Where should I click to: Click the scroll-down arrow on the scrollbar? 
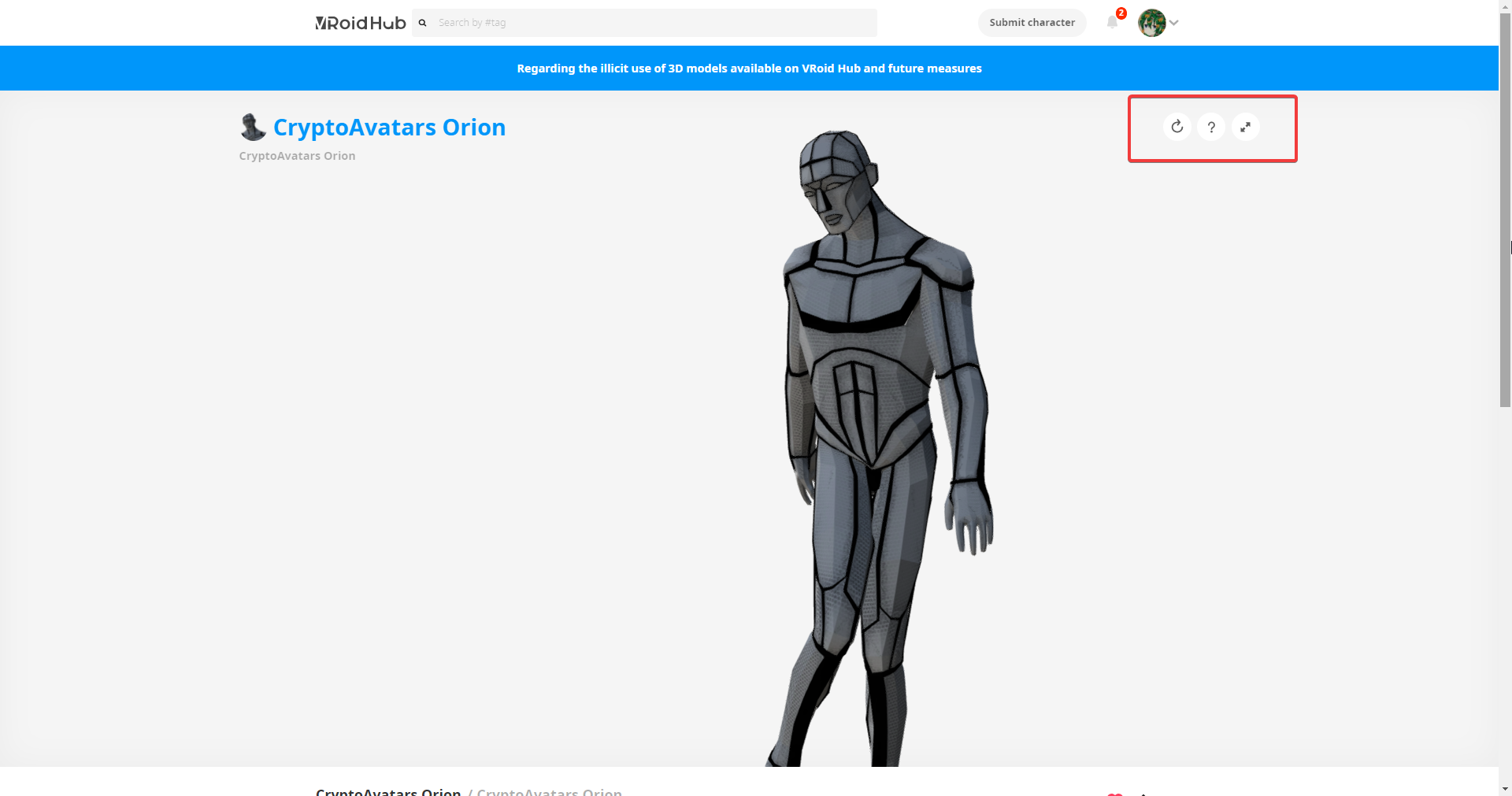pyautogui.click(x=1505, y=788)
